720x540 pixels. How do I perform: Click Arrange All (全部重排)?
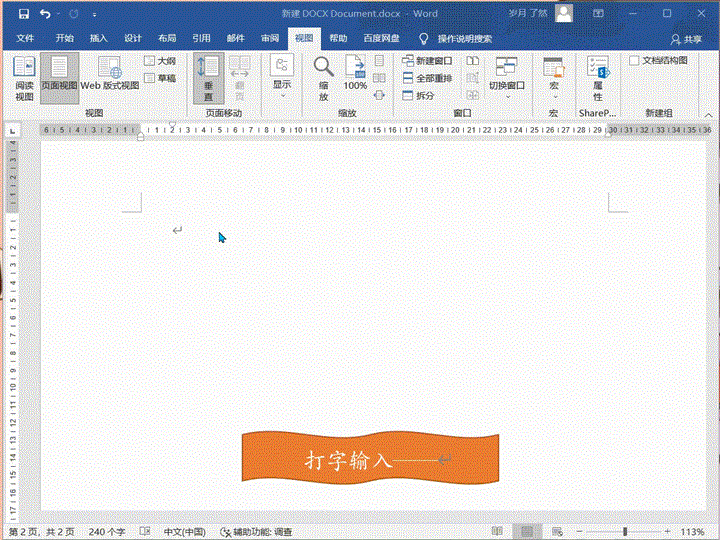point(427,78)
